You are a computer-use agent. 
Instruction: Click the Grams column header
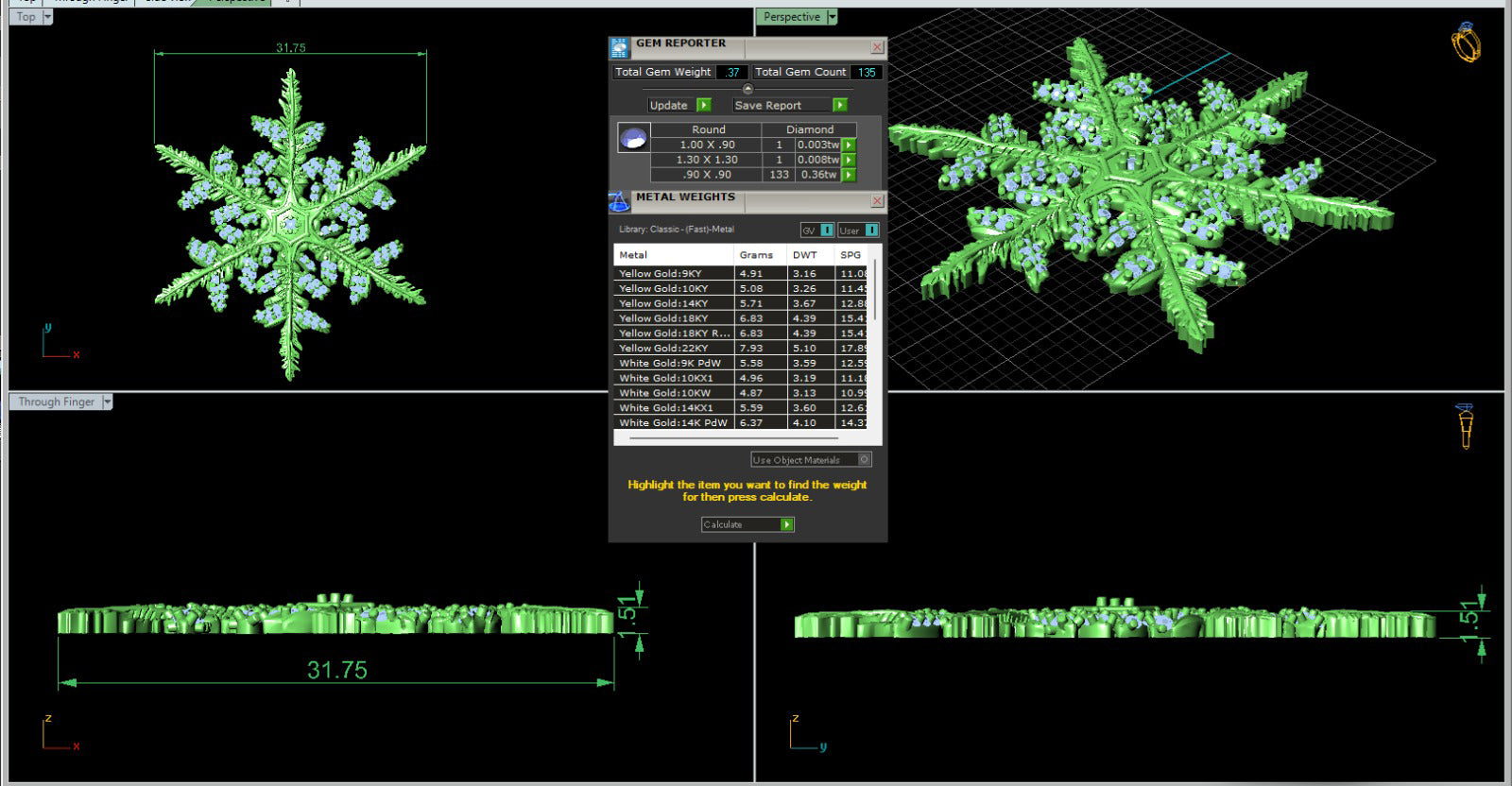[x=761, y=255]
